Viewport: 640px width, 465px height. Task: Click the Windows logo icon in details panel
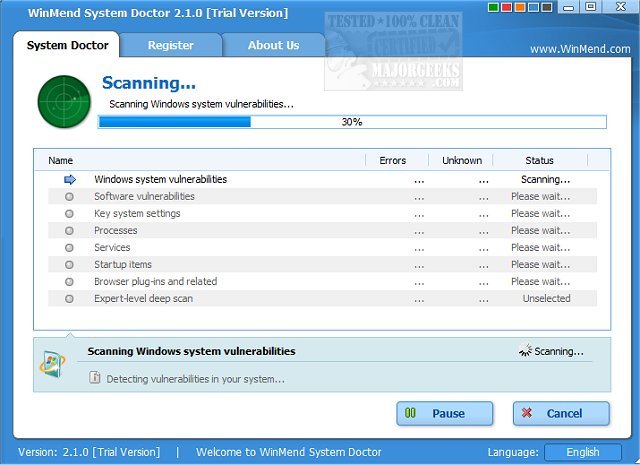pos(53,363)
